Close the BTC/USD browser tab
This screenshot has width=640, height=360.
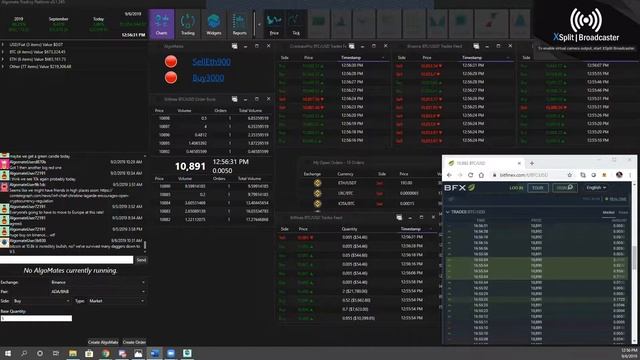[519, 163]
